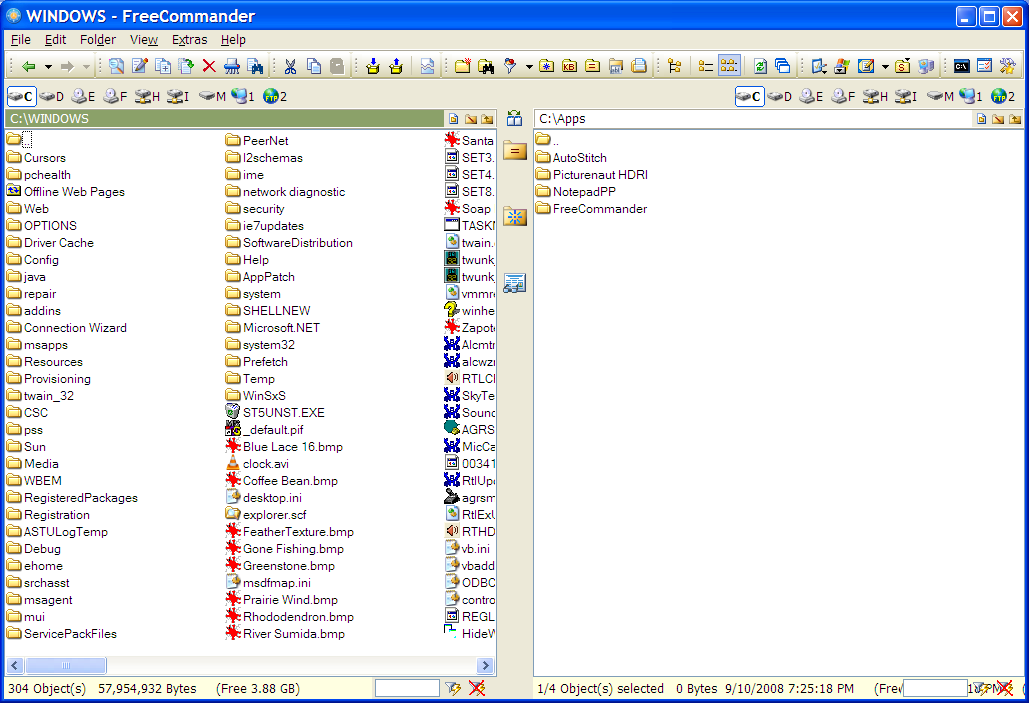Click the Unpack files (blue up arrow box) icon

click(396, 66)
